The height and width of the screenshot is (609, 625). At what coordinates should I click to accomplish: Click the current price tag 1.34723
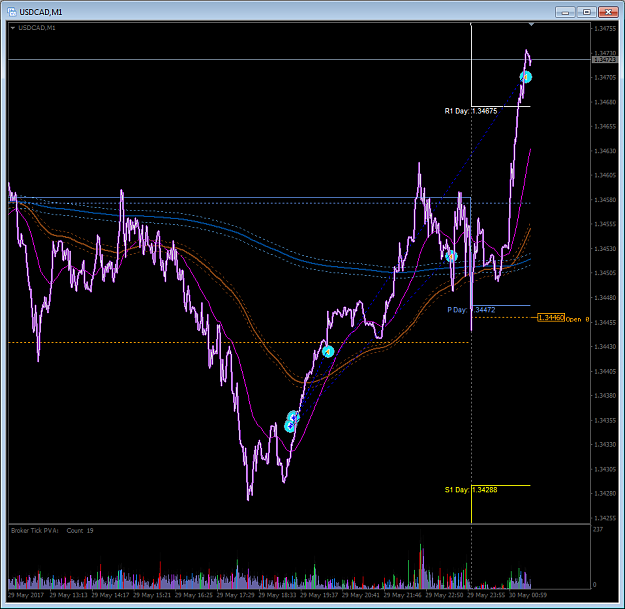click(x=605, y=60)
